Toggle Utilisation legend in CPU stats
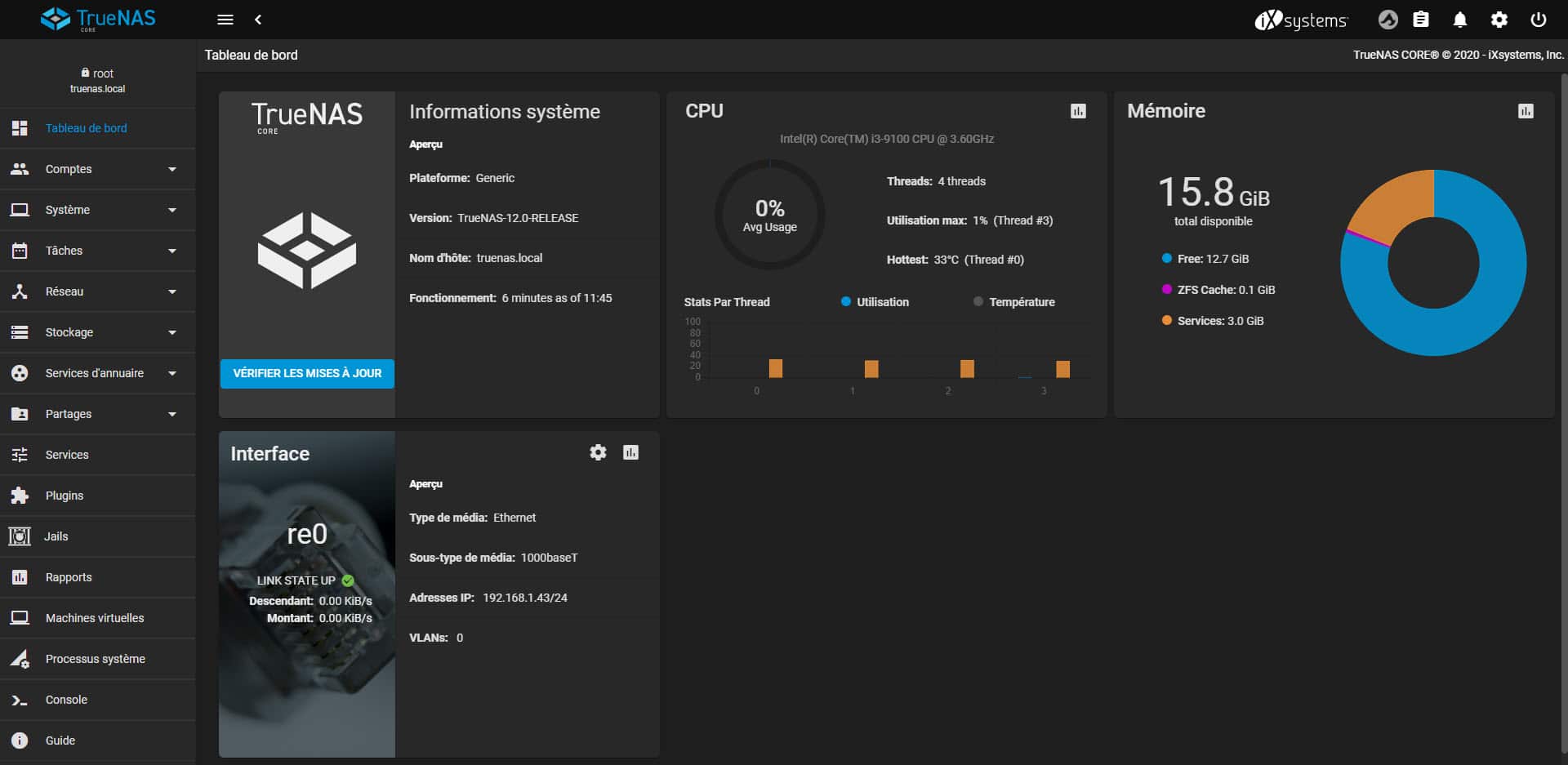The image size is (1568, 765). [875, 302]
